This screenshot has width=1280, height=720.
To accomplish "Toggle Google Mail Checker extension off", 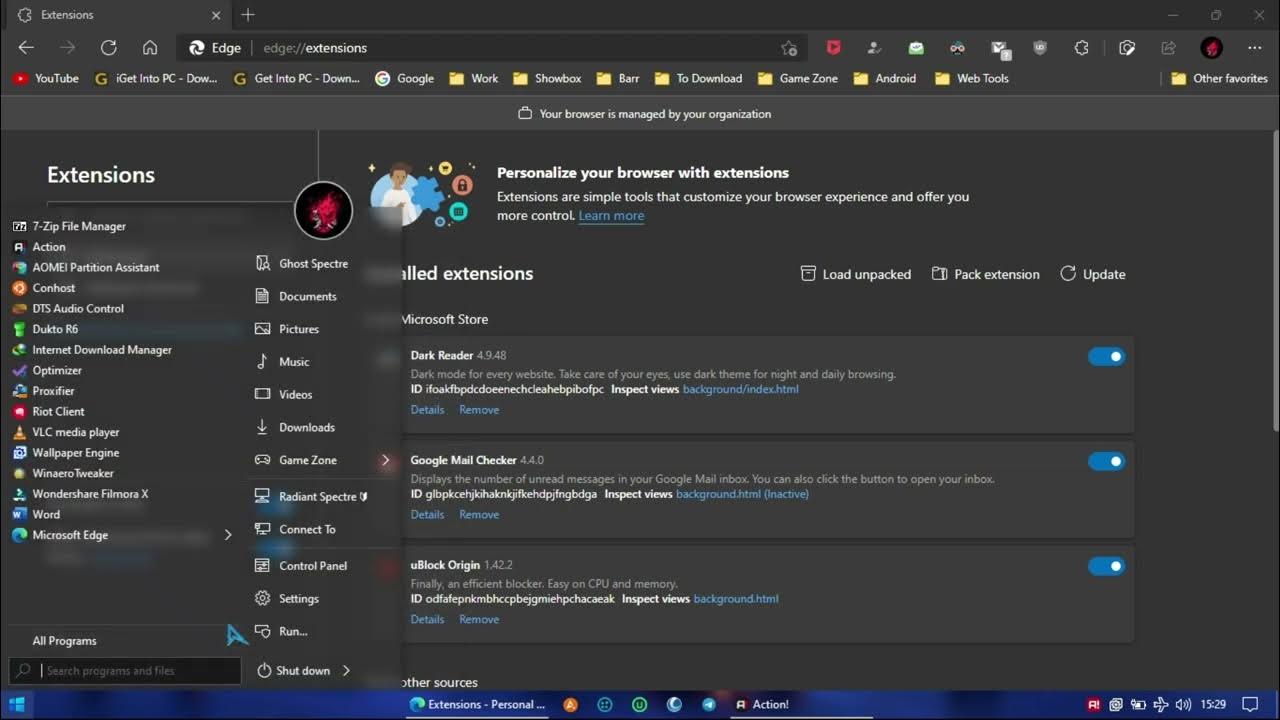I will point(1106,461).
